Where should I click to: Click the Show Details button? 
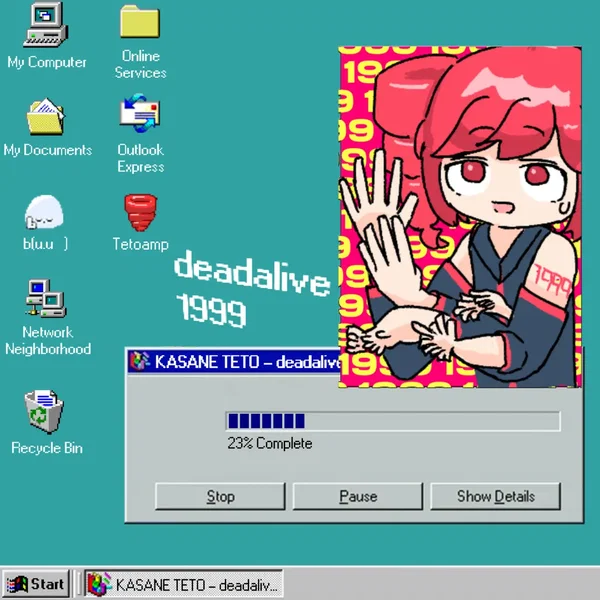click(496, 496)
